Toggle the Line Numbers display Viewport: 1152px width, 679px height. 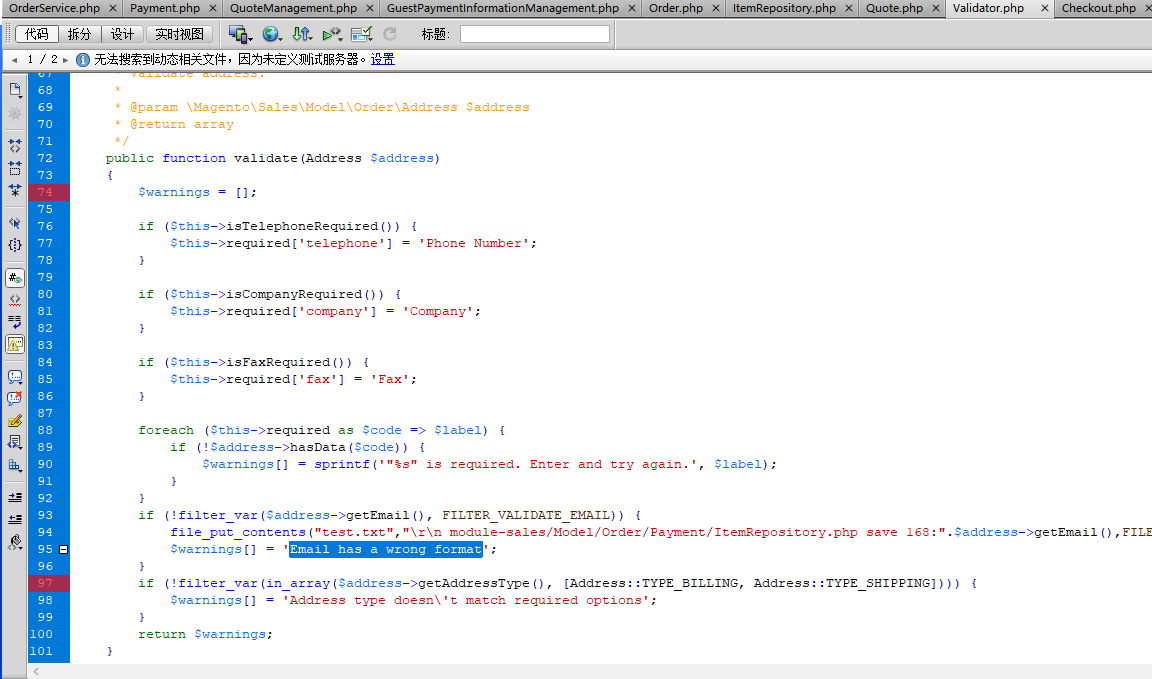pos(14,278)
